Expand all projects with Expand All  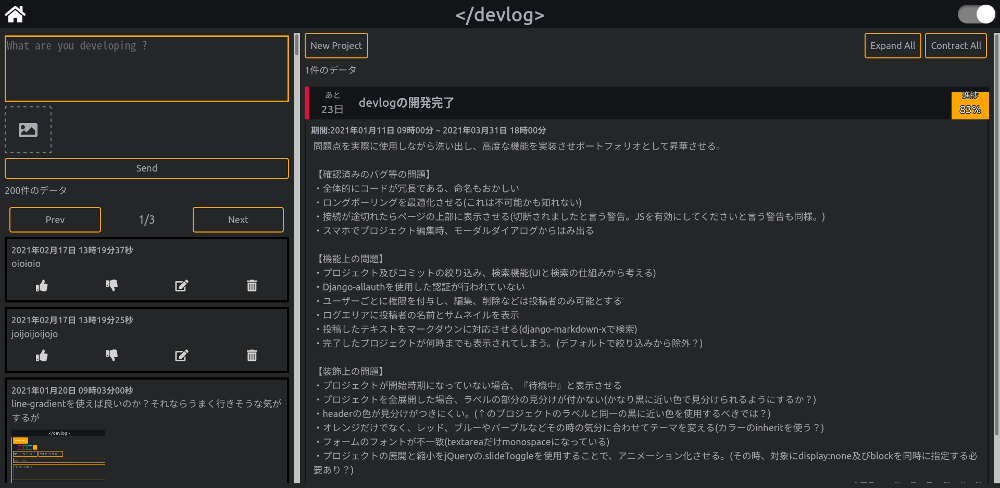pos(893,46)
